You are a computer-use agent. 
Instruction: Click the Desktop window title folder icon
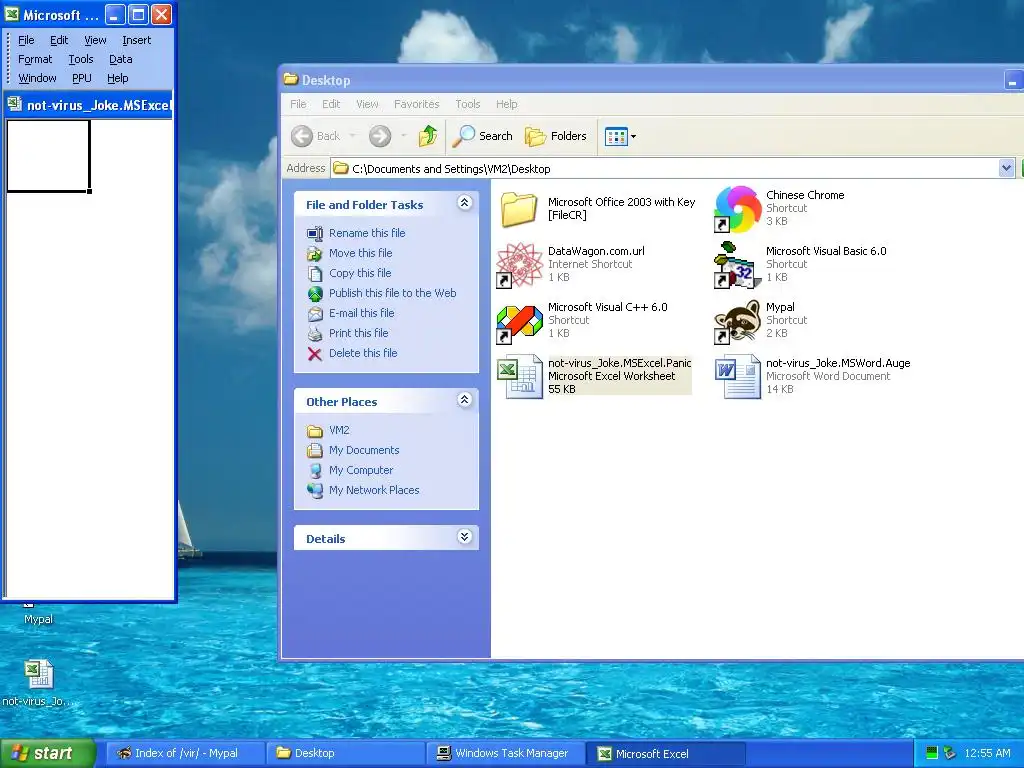click(291, 80)
